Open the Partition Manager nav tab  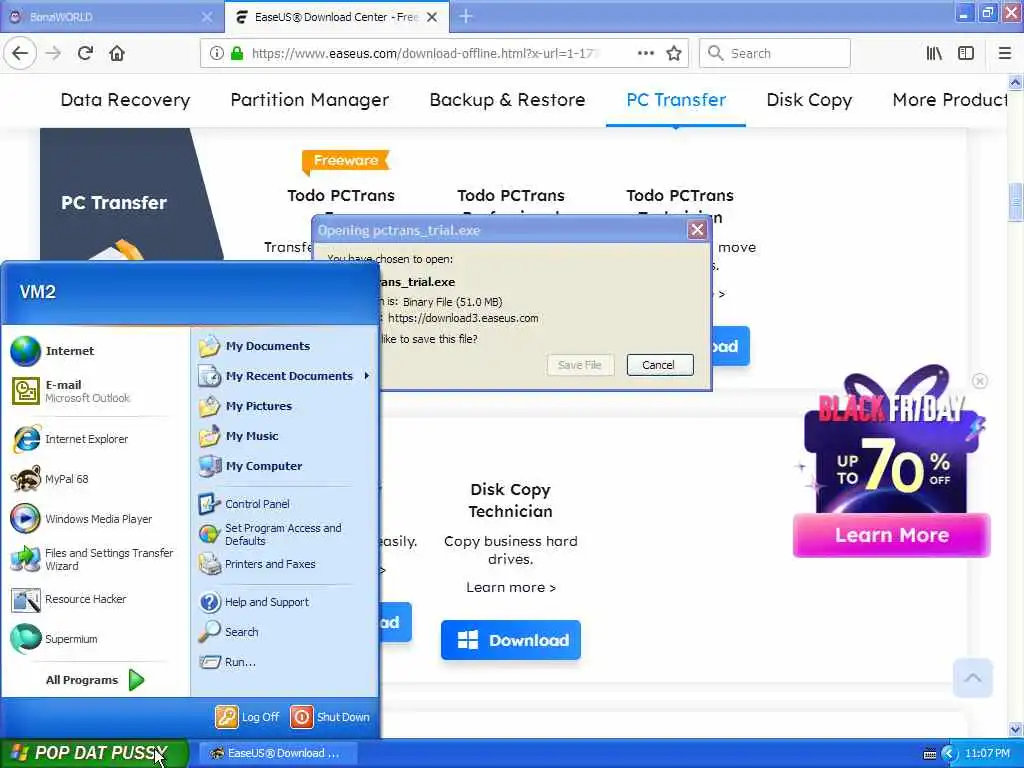(310, 100)
